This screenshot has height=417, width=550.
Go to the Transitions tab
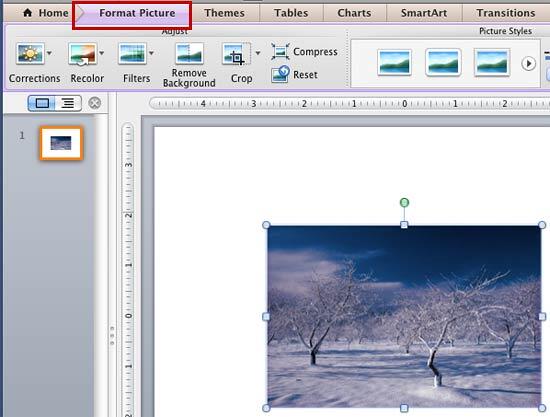(506, 13)
